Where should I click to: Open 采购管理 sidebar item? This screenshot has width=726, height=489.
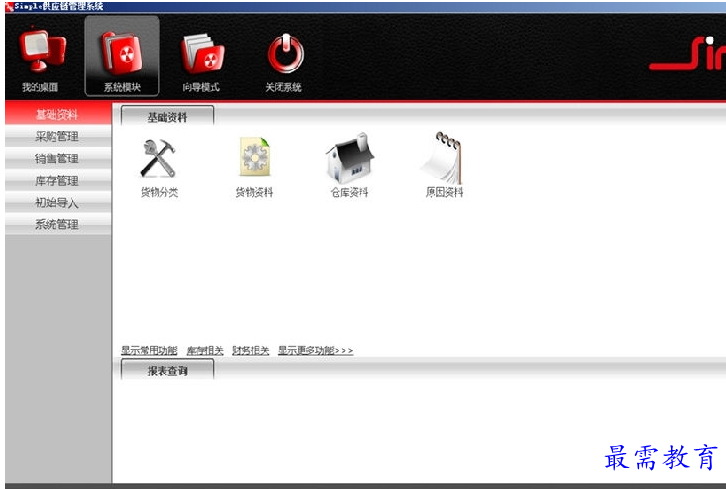[58, 136]
